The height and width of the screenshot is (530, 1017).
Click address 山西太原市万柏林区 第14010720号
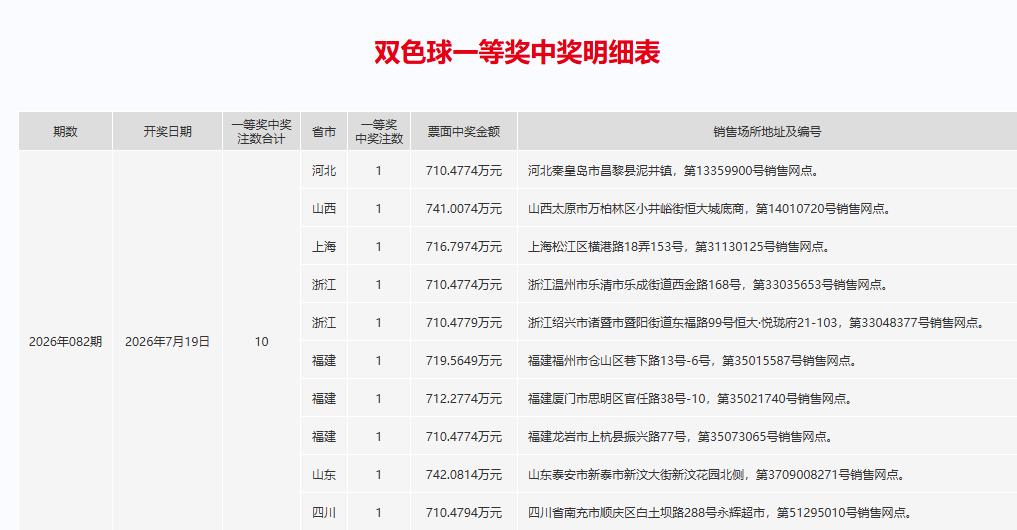(x=710, y=209)
